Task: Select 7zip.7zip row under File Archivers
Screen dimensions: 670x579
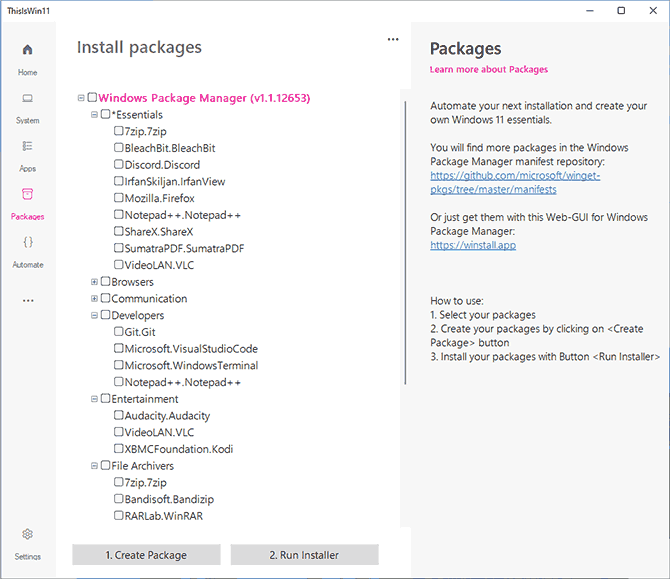Action: (145, 482)
